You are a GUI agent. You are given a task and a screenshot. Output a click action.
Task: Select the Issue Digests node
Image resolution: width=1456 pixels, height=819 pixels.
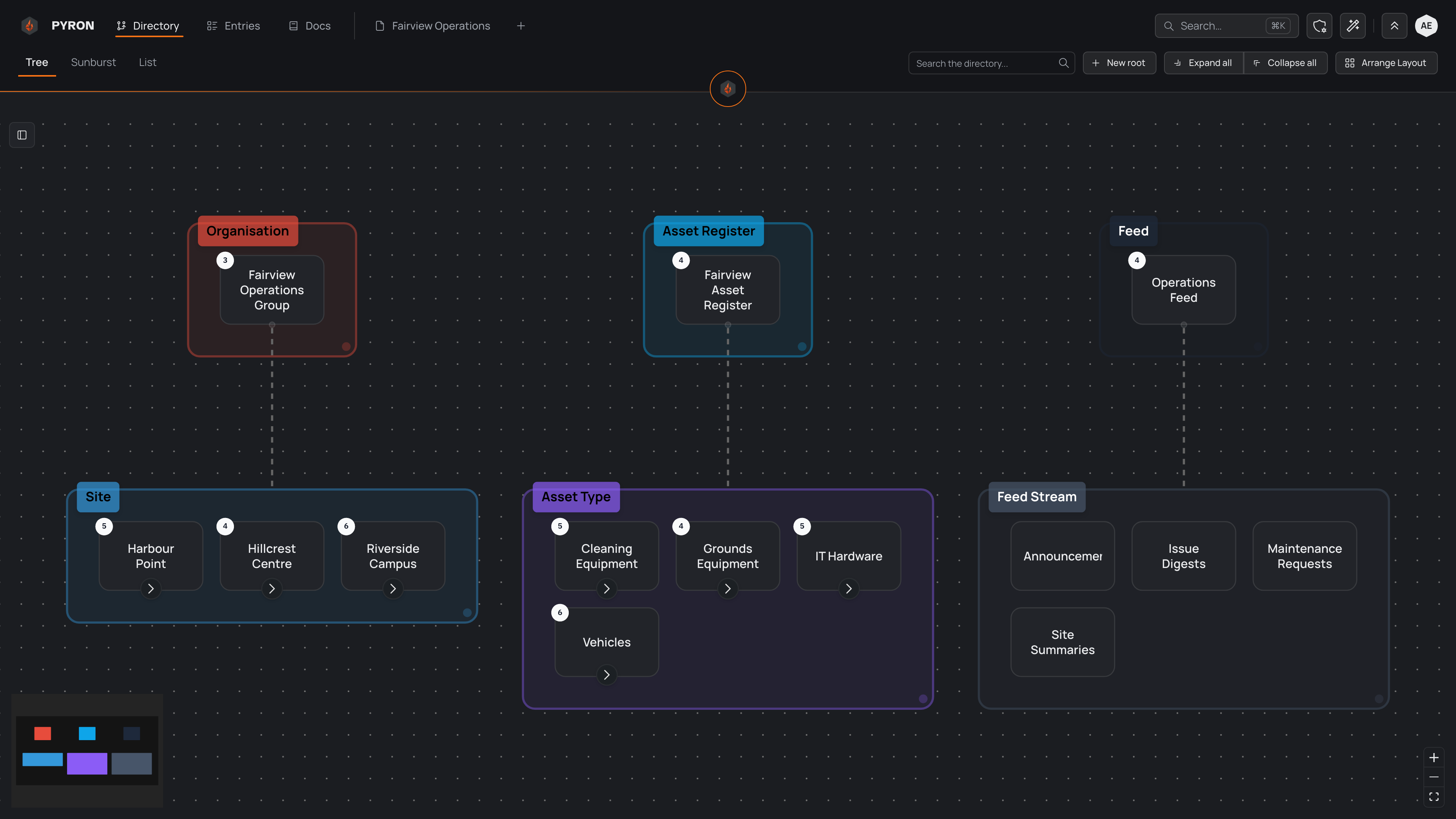tap(1183, 556)
